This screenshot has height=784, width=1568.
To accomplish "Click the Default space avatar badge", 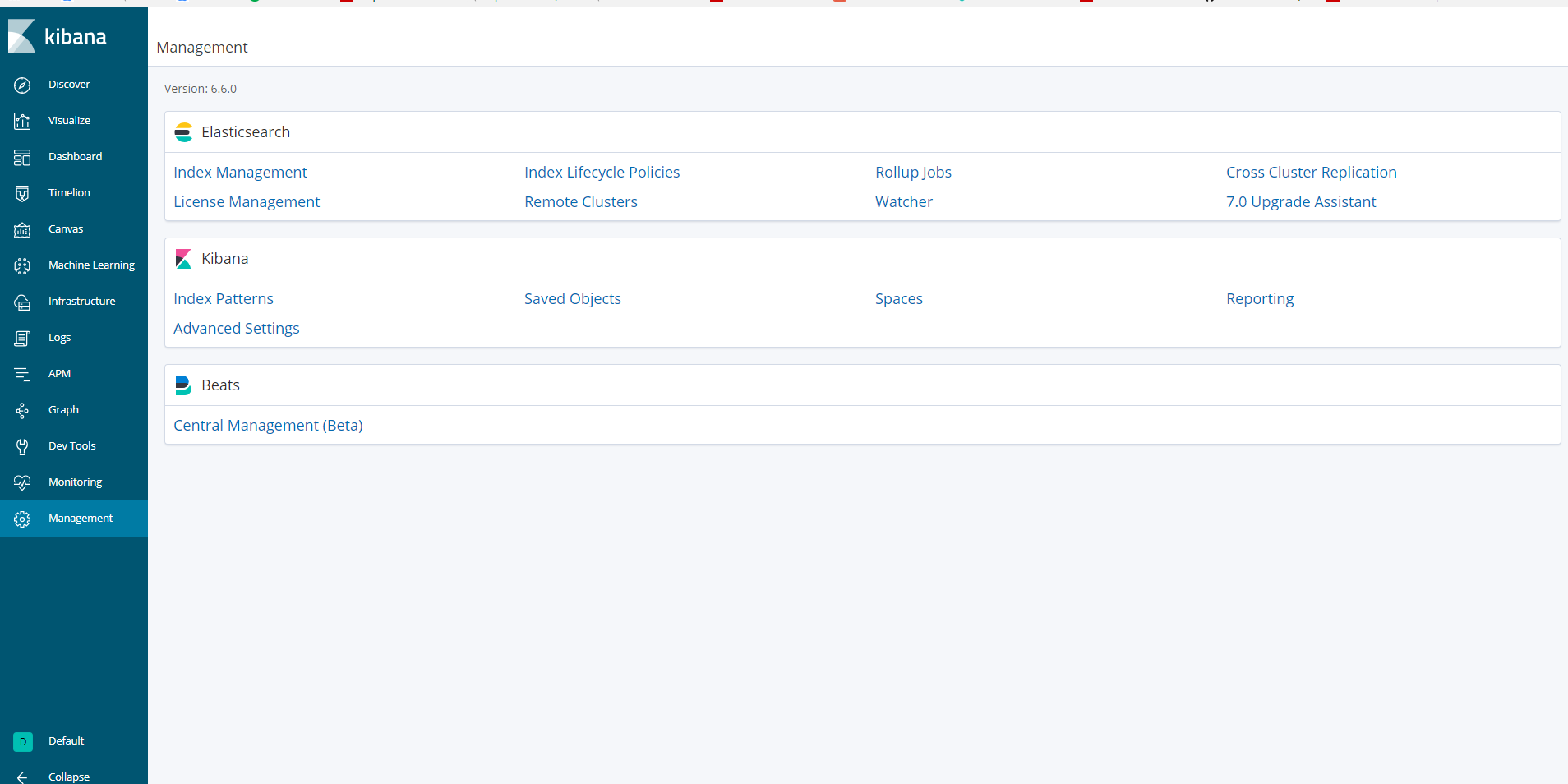I will point(23,741).
